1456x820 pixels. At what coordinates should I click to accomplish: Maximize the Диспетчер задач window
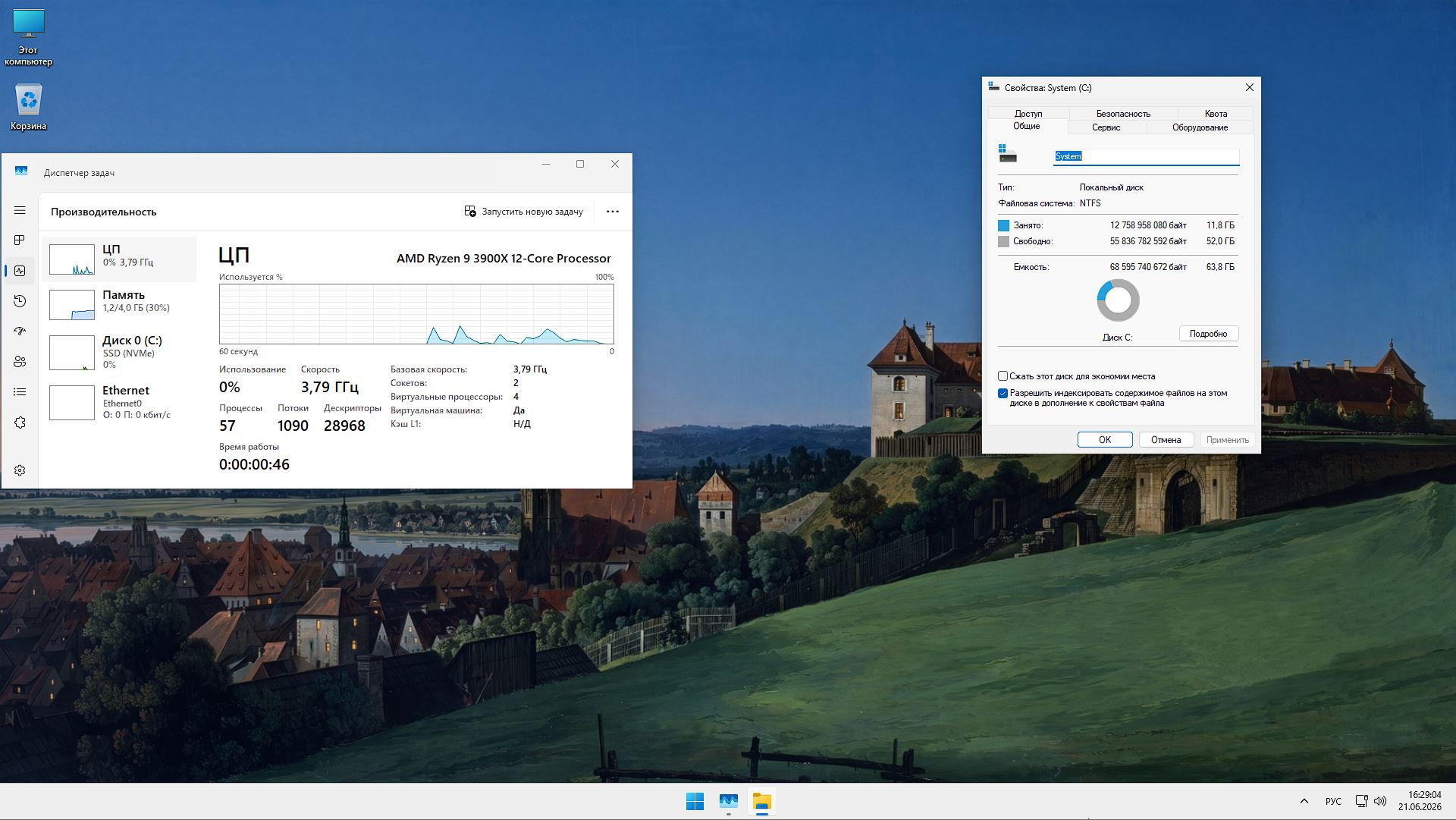(x=580, y=164)
